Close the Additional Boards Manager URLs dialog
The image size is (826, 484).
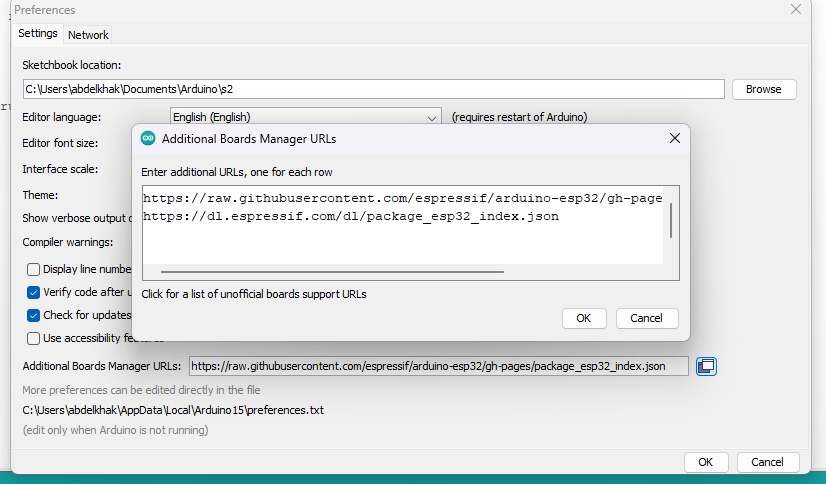pos(674,139)
